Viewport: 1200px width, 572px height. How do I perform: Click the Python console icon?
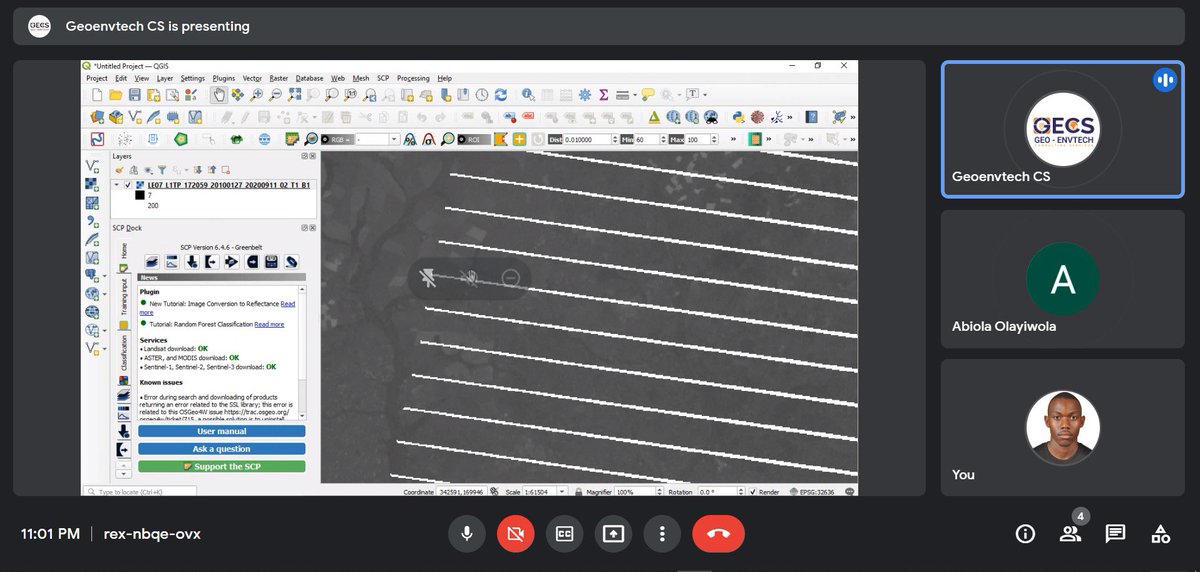[x=738, y=117]
